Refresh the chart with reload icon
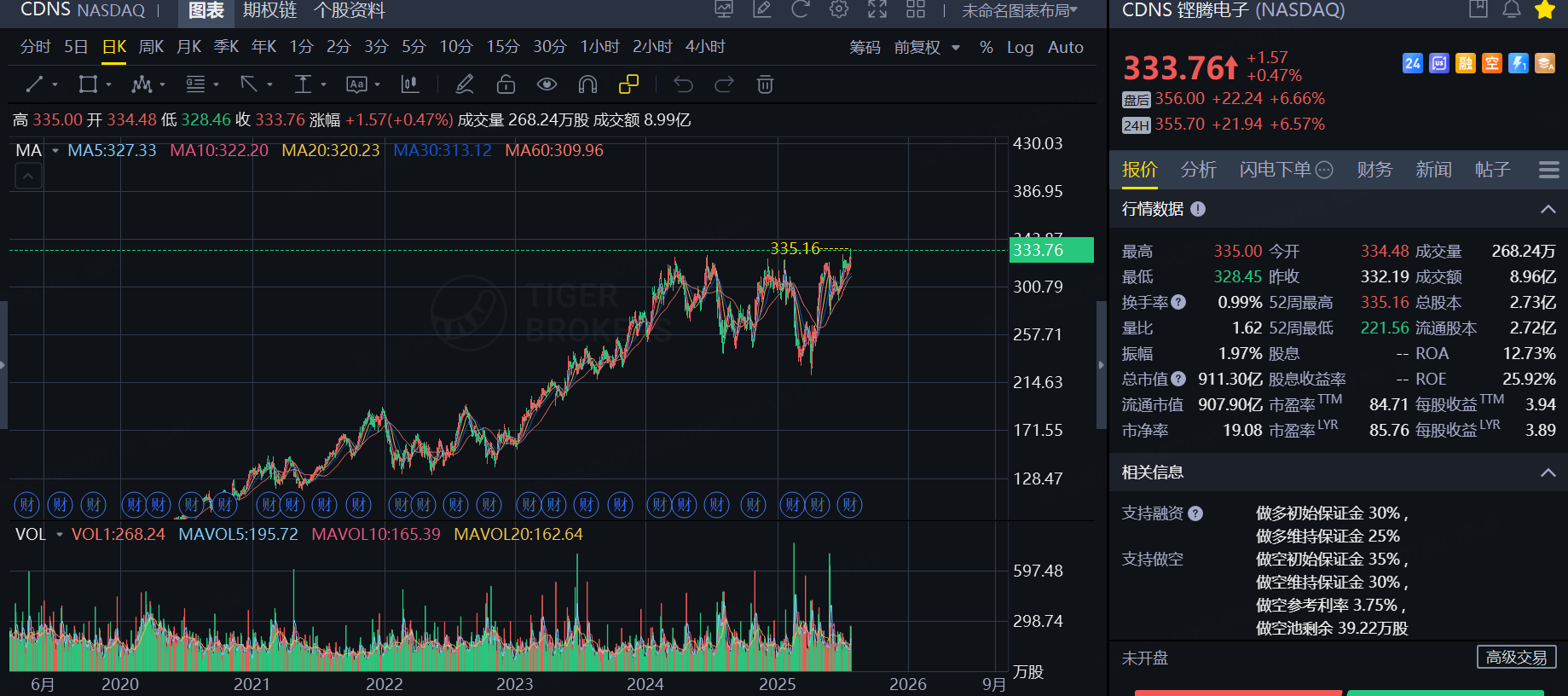 click(x=800, y=9)
